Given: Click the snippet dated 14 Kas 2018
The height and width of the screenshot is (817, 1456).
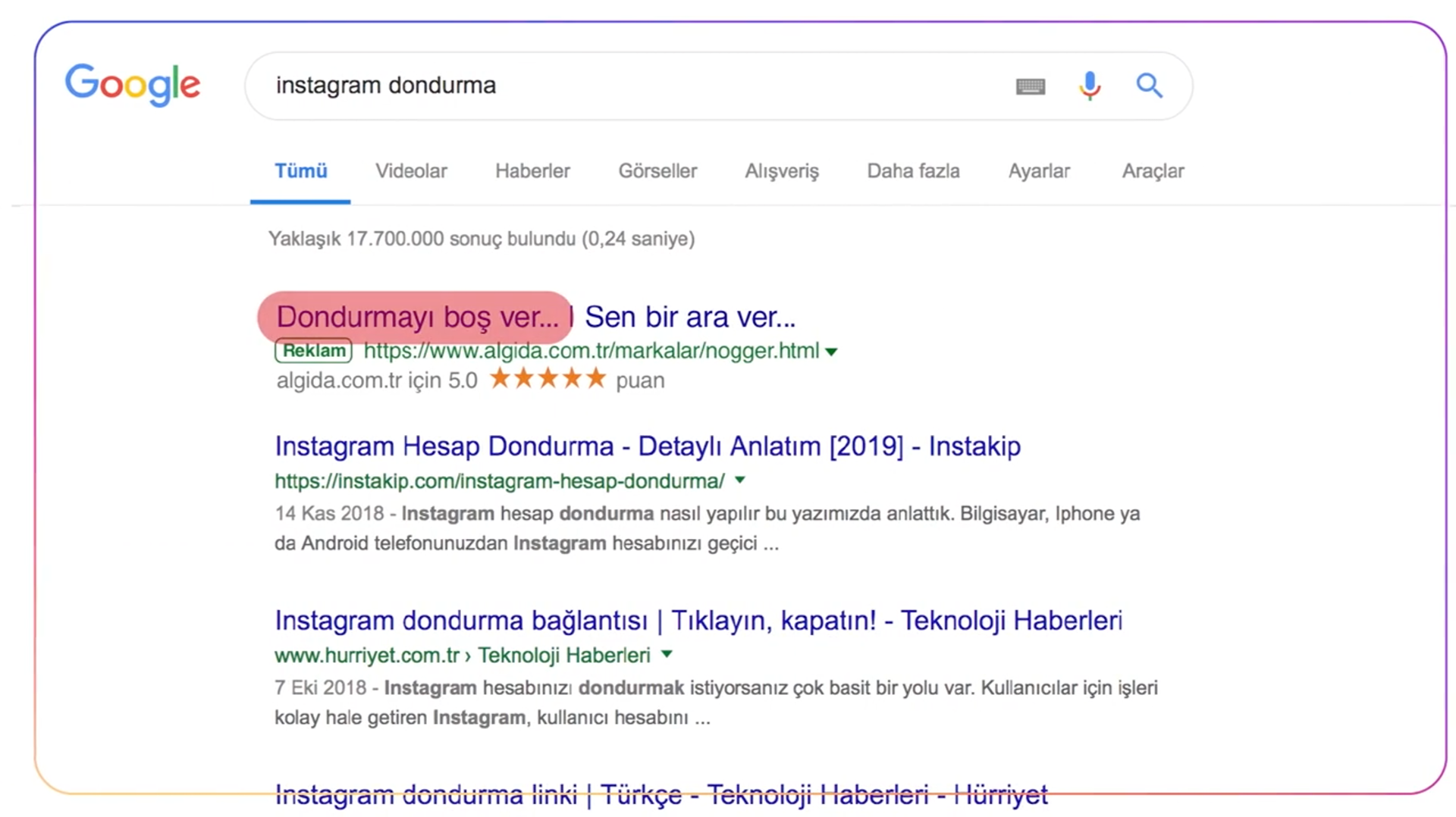Looking at the screenshot, I should point(707,528).
